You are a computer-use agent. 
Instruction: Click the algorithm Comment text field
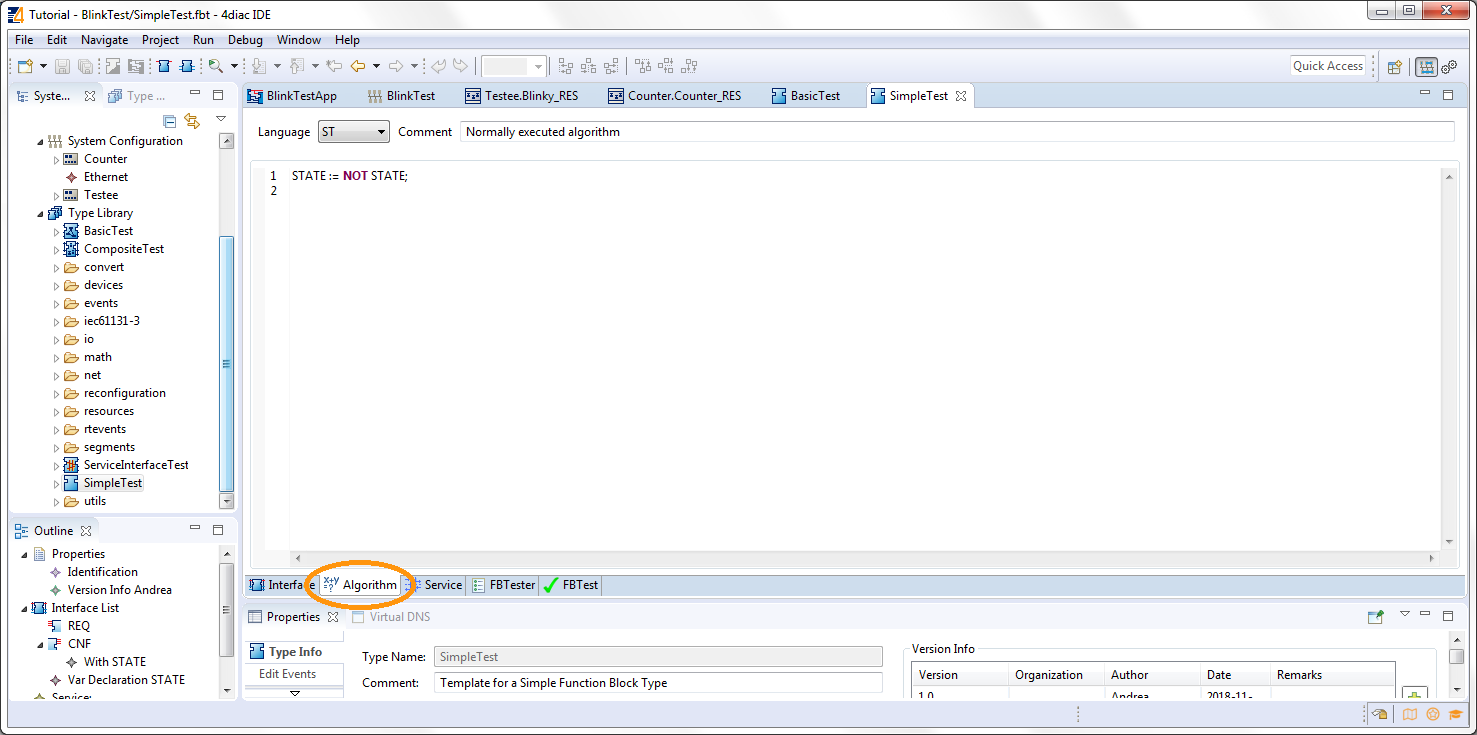(955, 132)
